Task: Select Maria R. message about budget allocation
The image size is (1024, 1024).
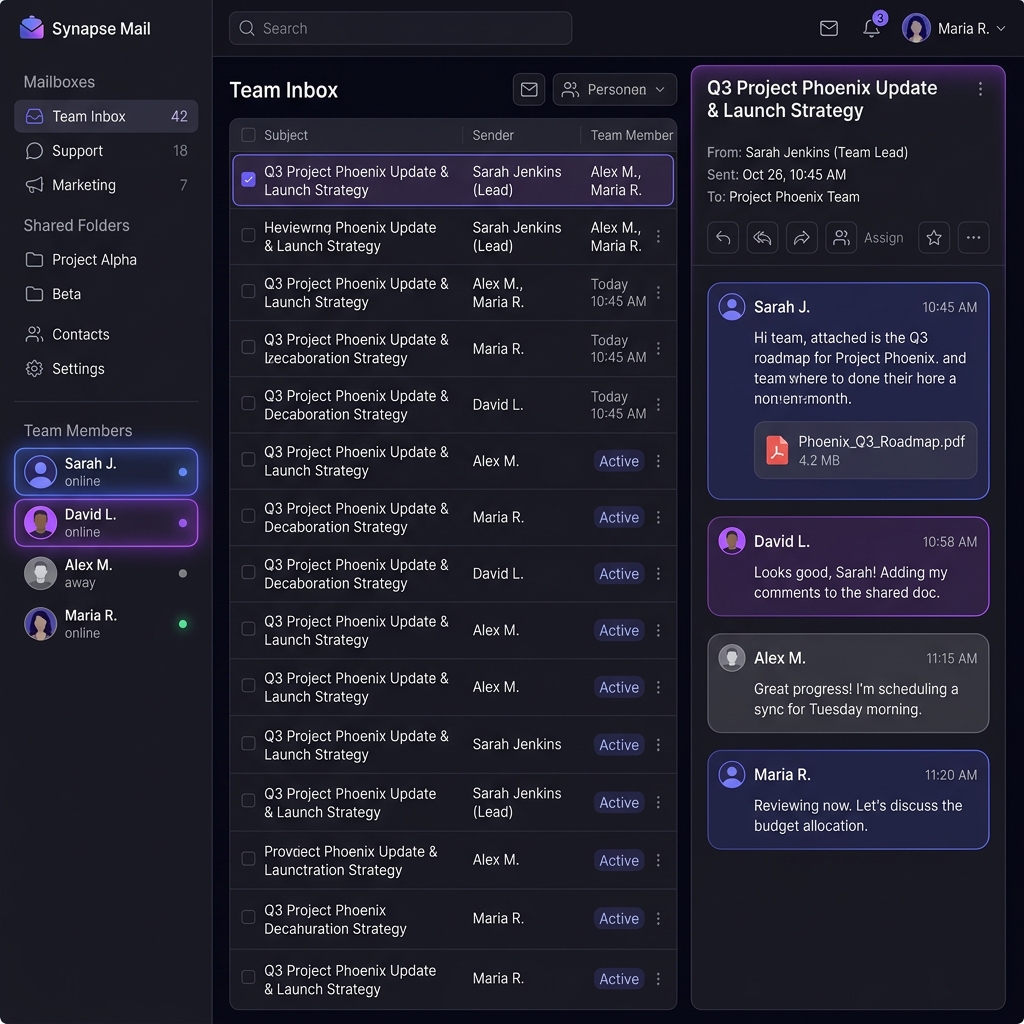Action: pyautogui.click(x=848, y=800)
